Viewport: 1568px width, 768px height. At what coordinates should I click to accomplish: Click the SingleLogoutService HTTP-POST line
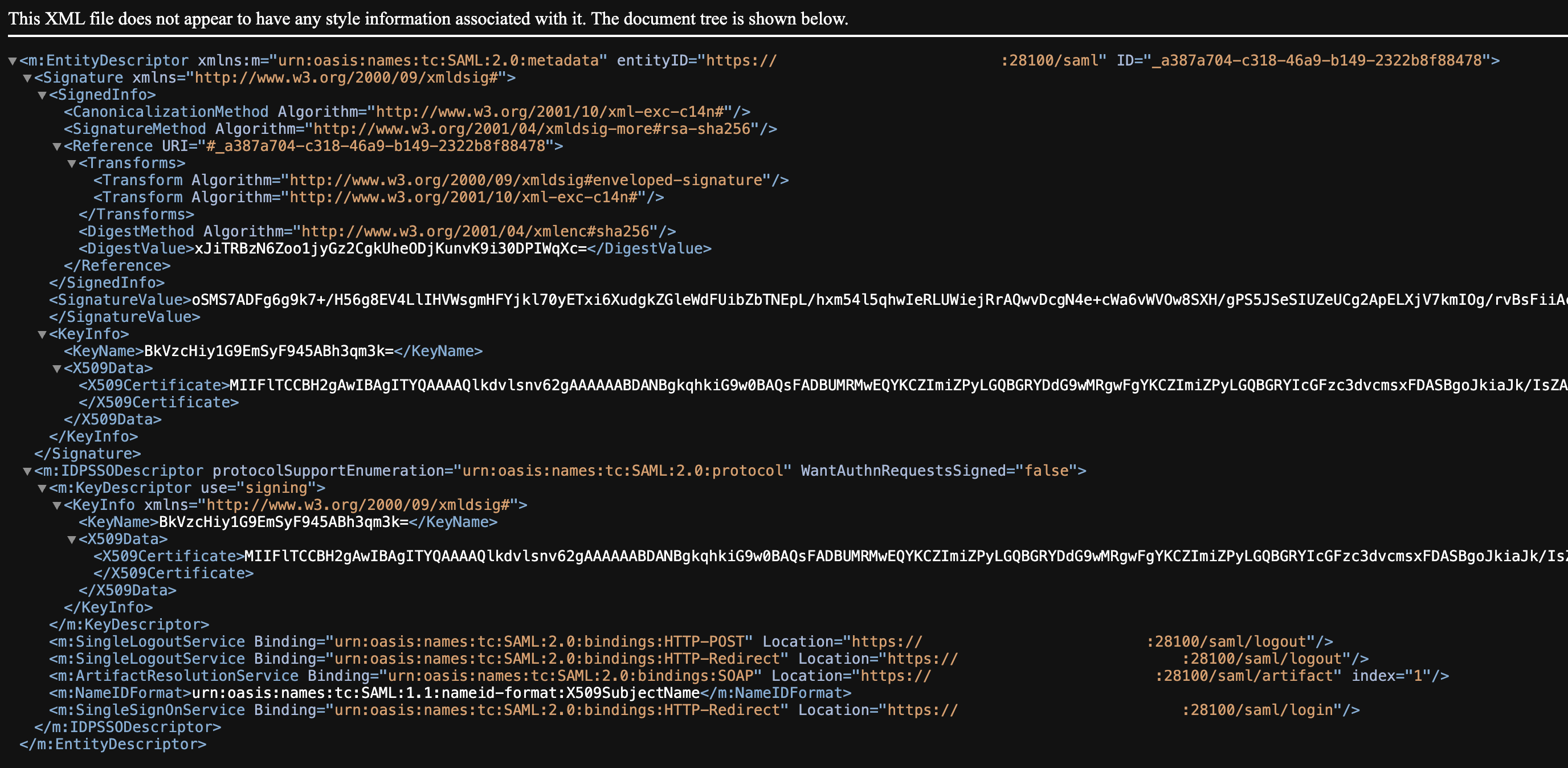pos(691,642)
